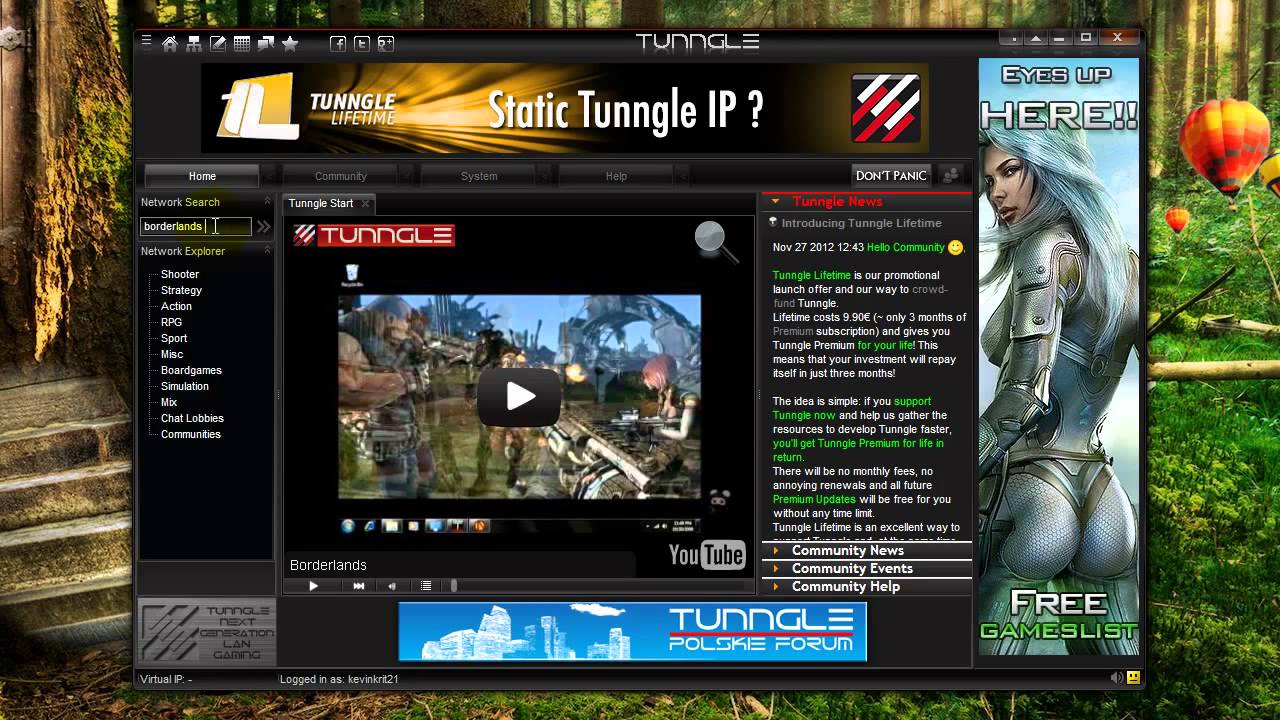Close the Tunngle Start tab
Image resolution: width=1280 pixels, height=720 pixels.
click(x=365, y=203)
